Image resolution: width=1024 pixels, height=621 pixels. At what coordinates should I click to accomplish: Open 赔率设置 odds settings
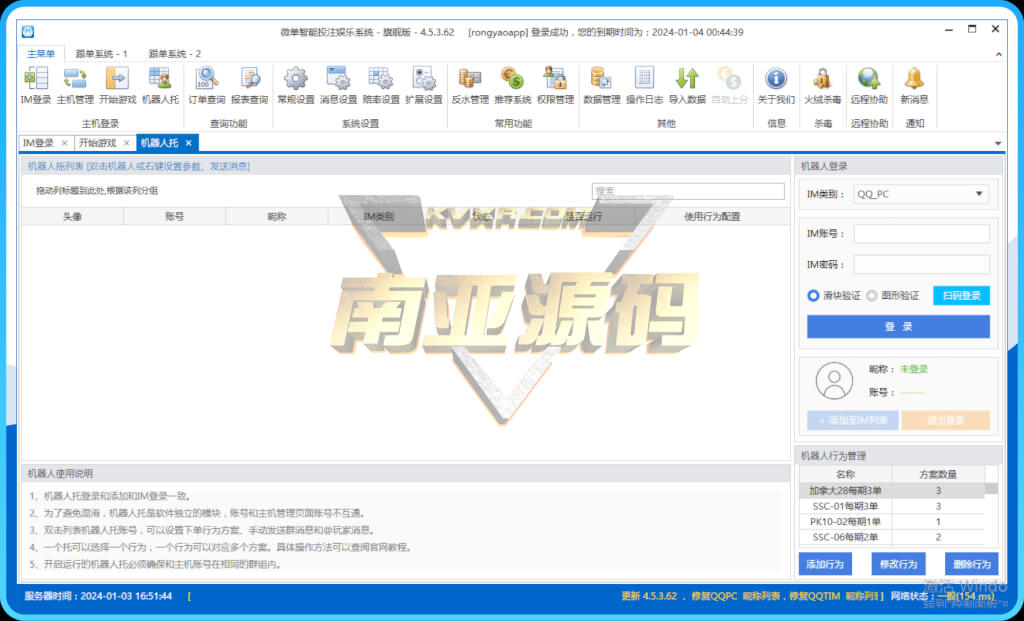[381, 86]
